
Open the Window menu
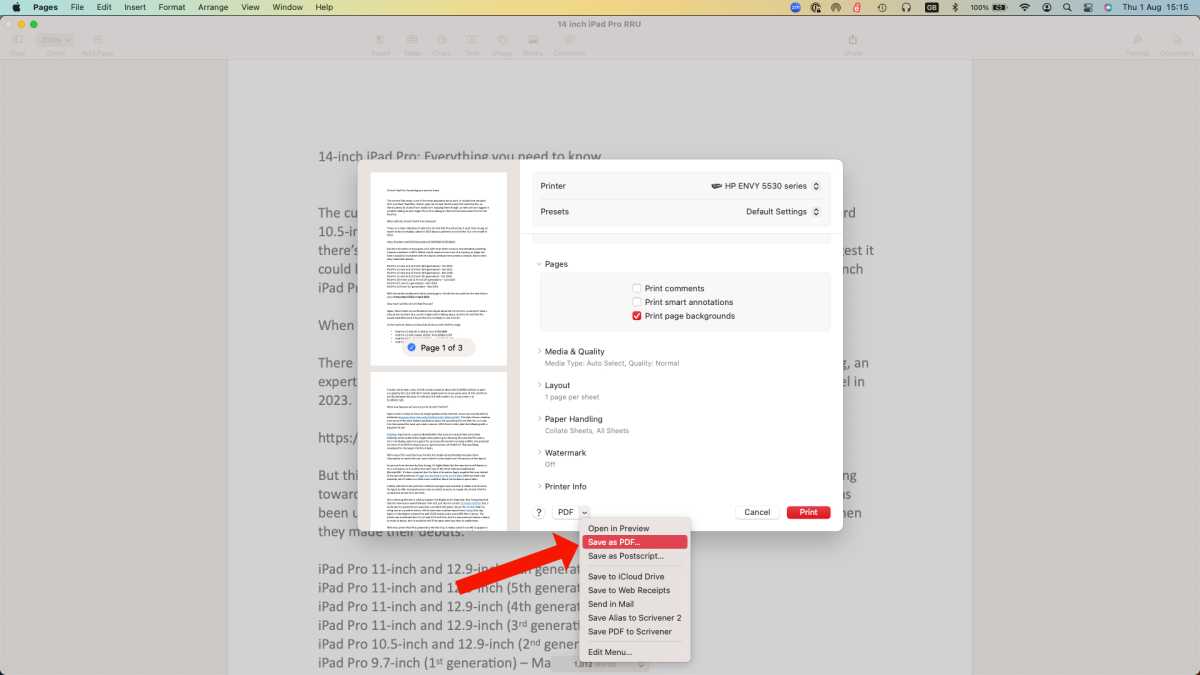tap(288, 7)
